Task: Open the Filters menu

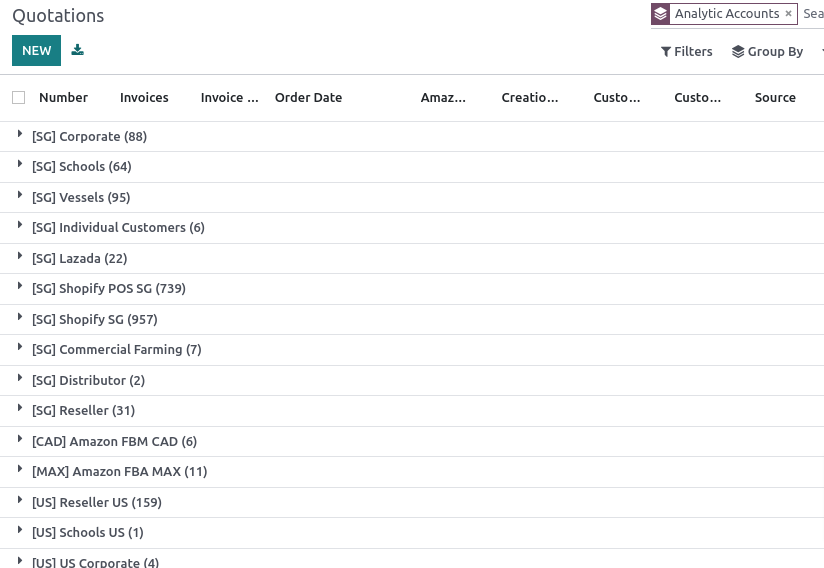Action: pos(686,51)
